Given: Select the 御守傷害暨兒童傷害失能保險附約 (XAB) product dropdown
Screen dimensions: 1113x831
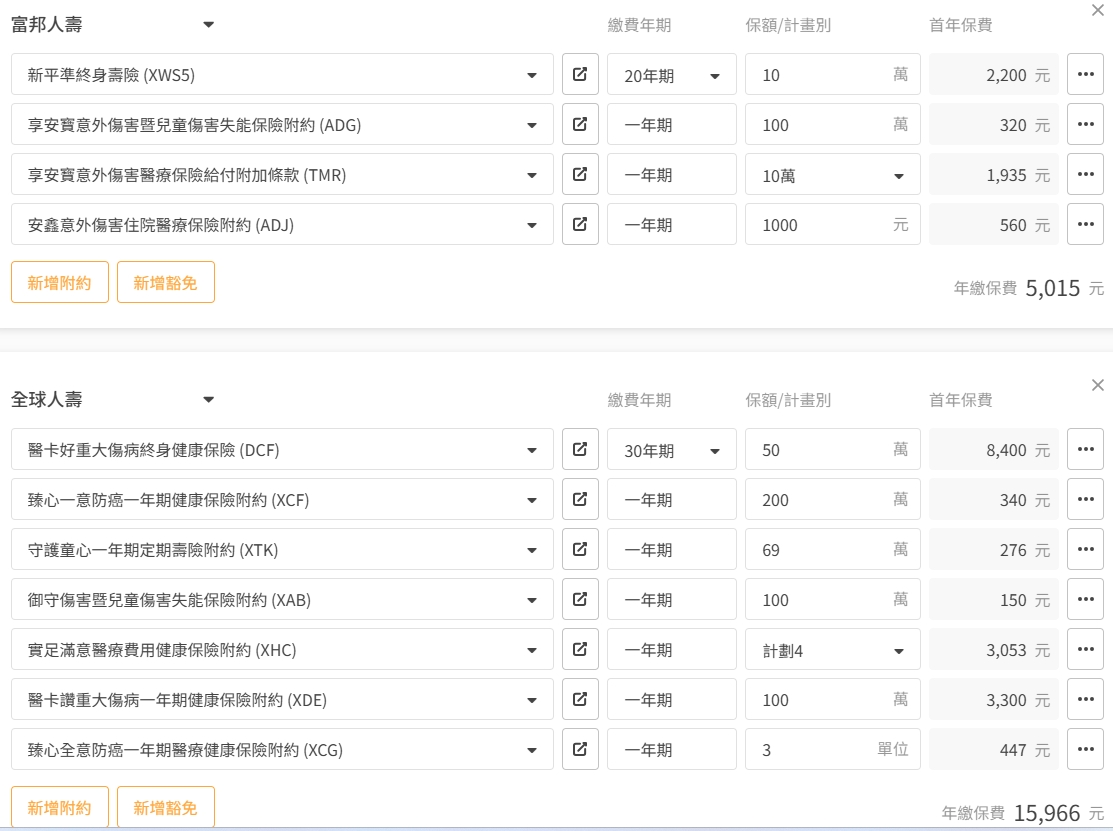Looking at the screenshot, I should pos(282,600).
